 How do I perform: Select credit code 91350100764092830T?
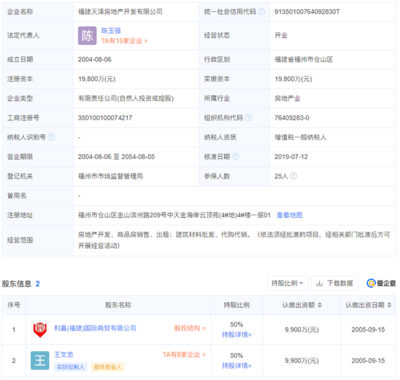307,12
